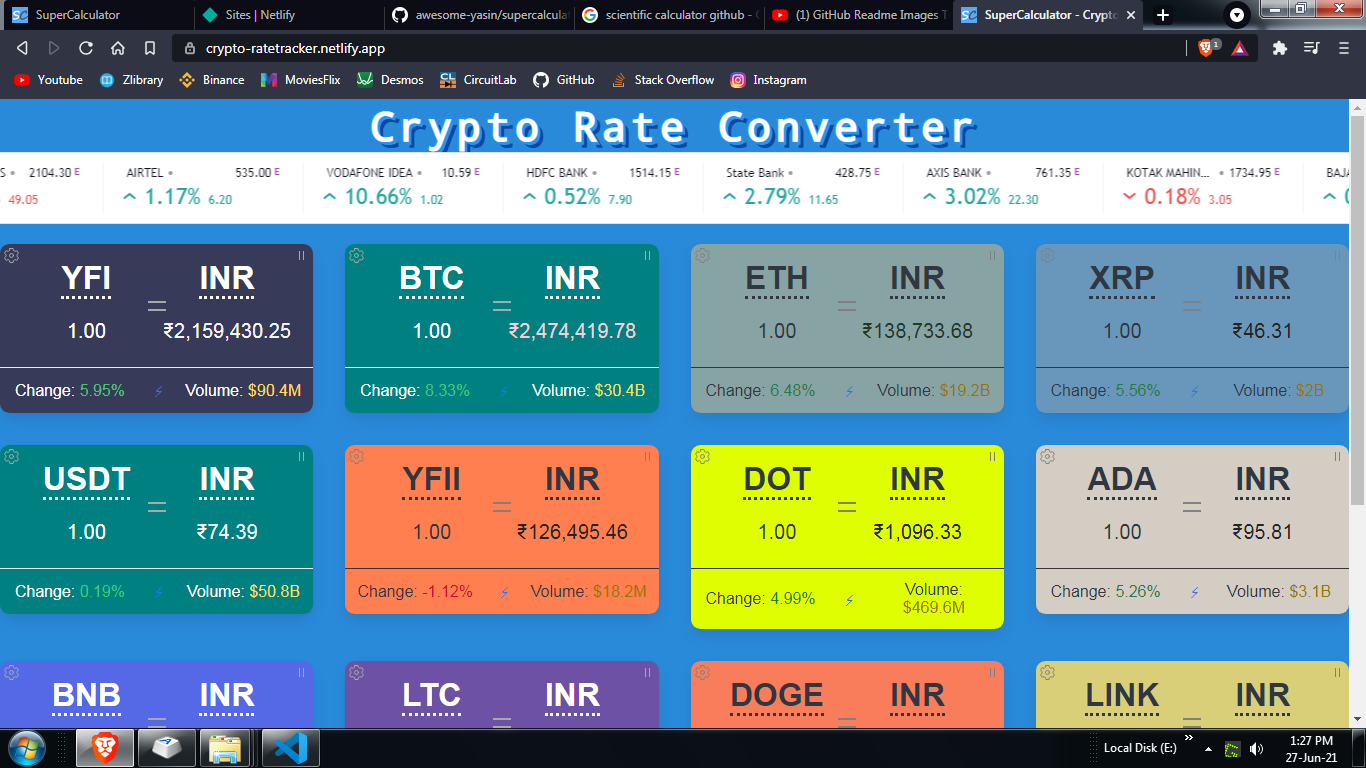Open settings gear on the YFI card

11,256
